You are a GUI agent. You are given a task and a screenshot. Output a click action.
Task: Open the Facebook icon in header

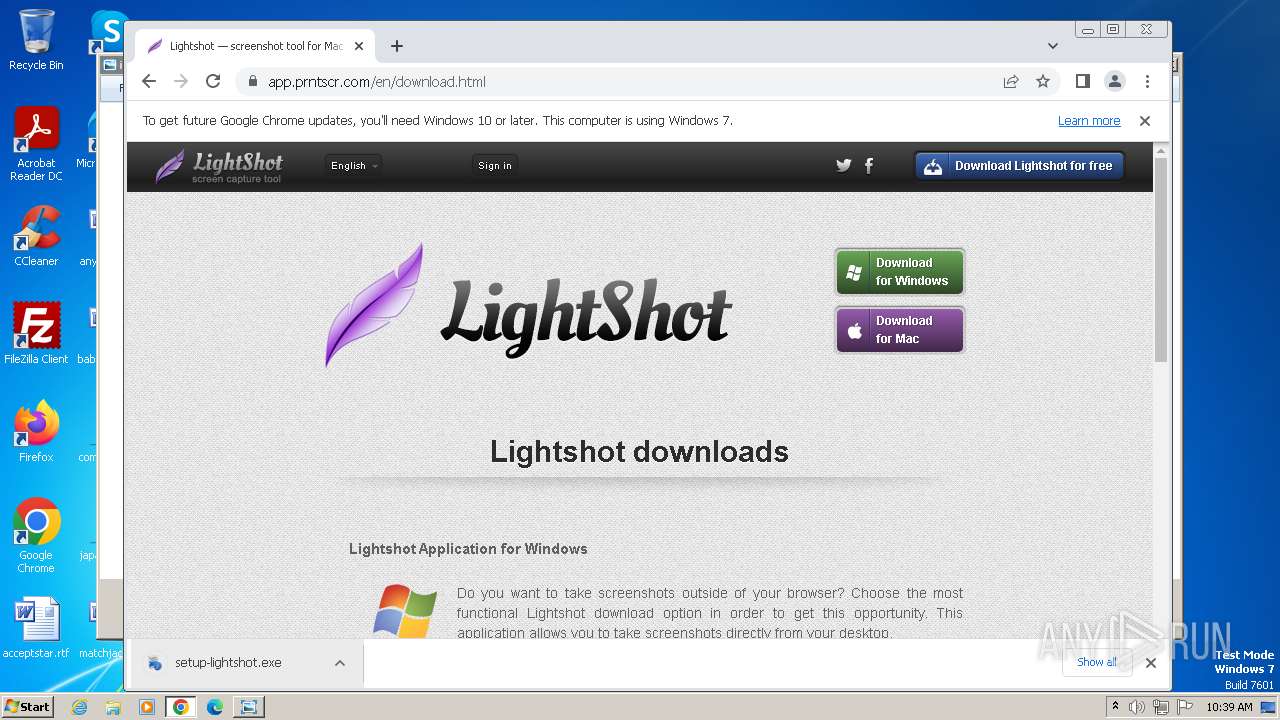click(869, 166)
